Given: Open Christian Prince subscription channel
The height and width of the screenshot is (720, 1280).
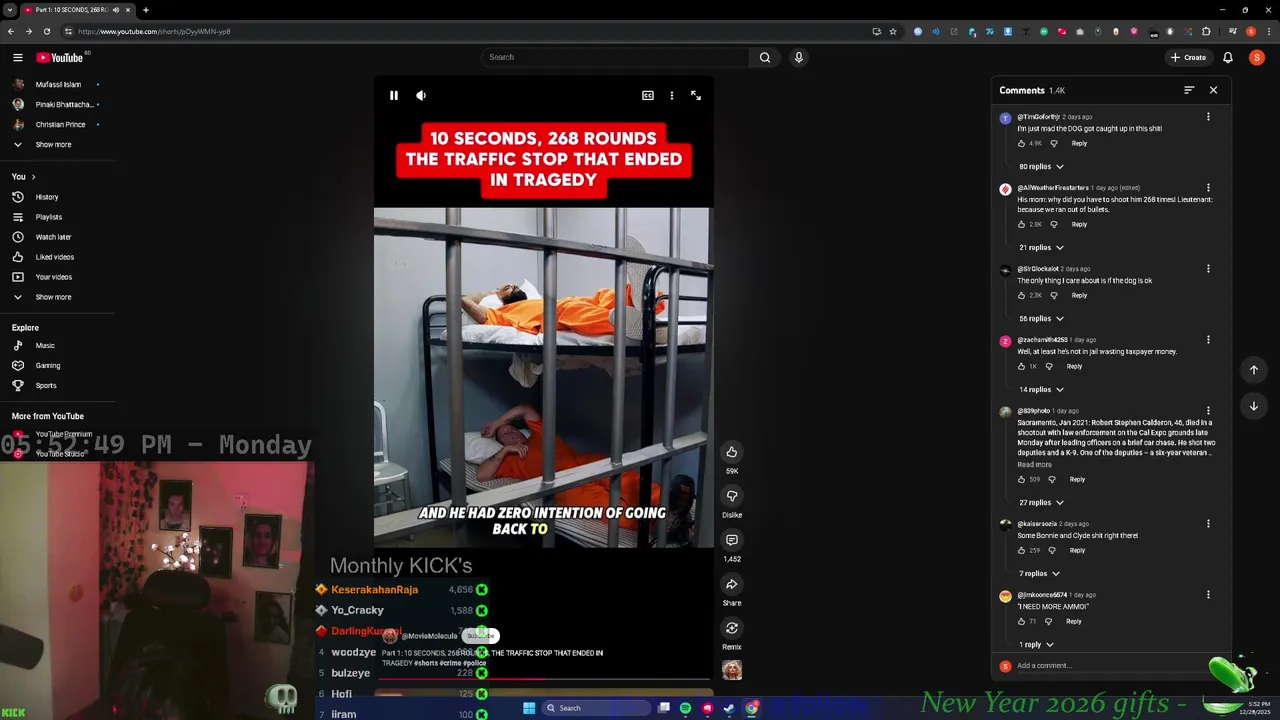Looking at the screenshot, I should [60, 125].
